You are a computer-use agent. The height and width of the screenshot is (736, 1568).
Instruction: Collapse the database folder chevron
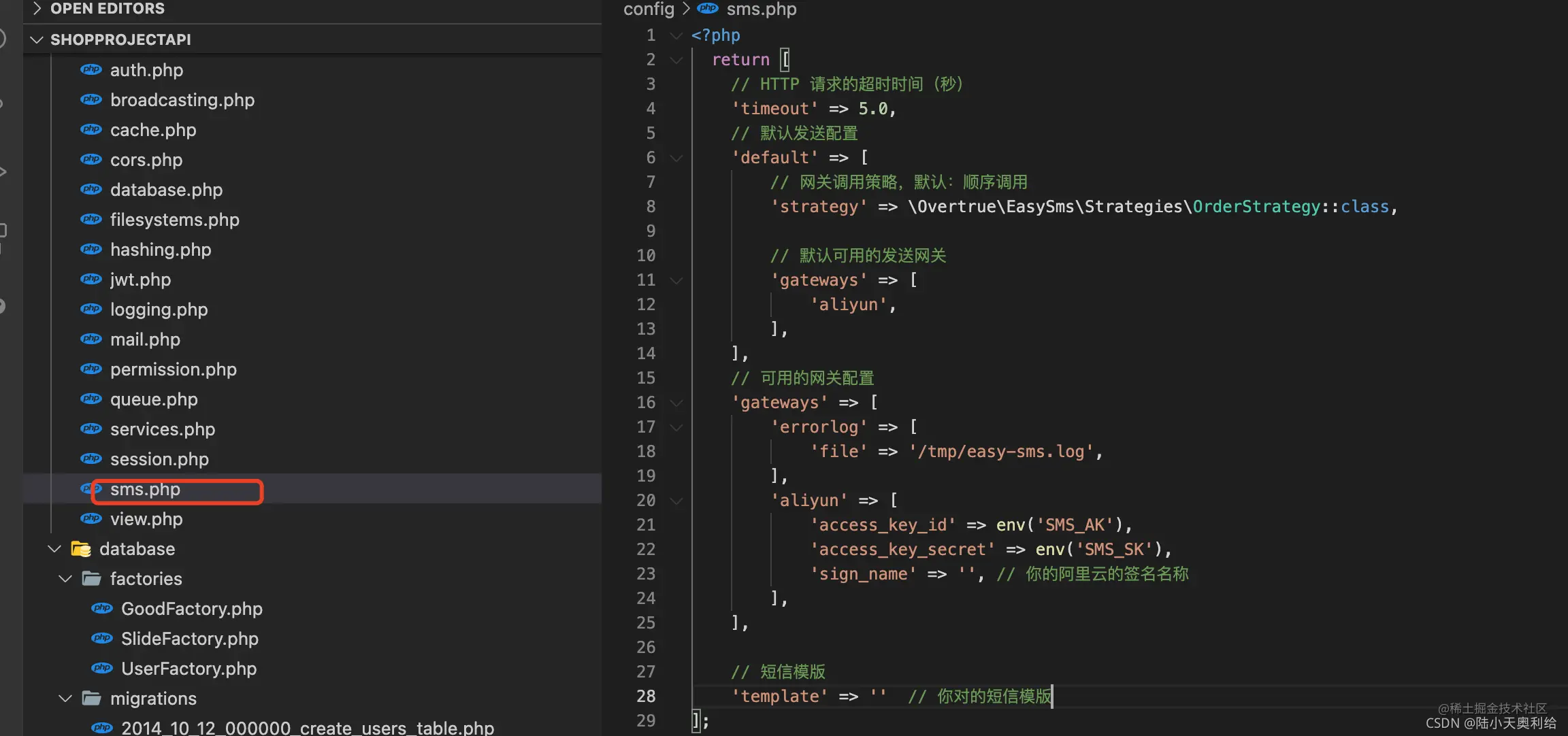(x=54, y=549)
